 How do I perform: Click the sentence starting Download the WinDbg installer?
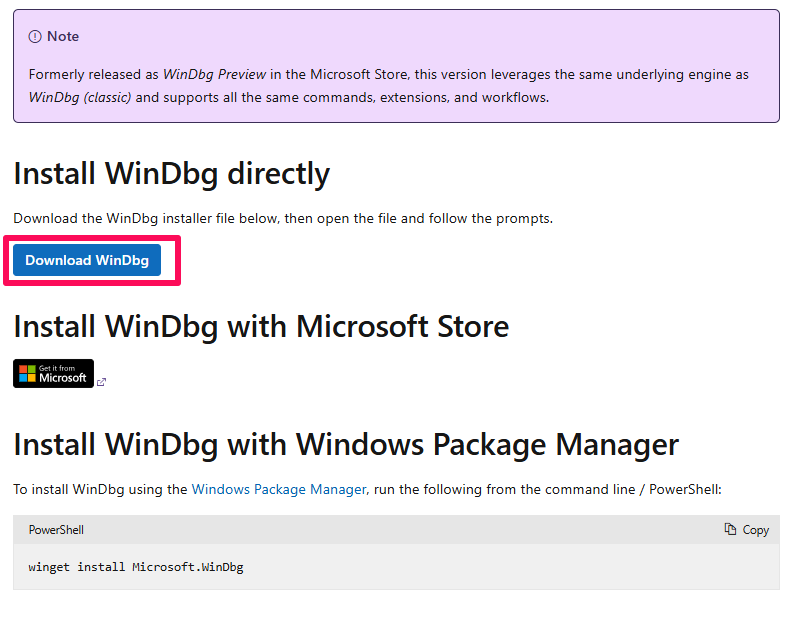(283, 218)
